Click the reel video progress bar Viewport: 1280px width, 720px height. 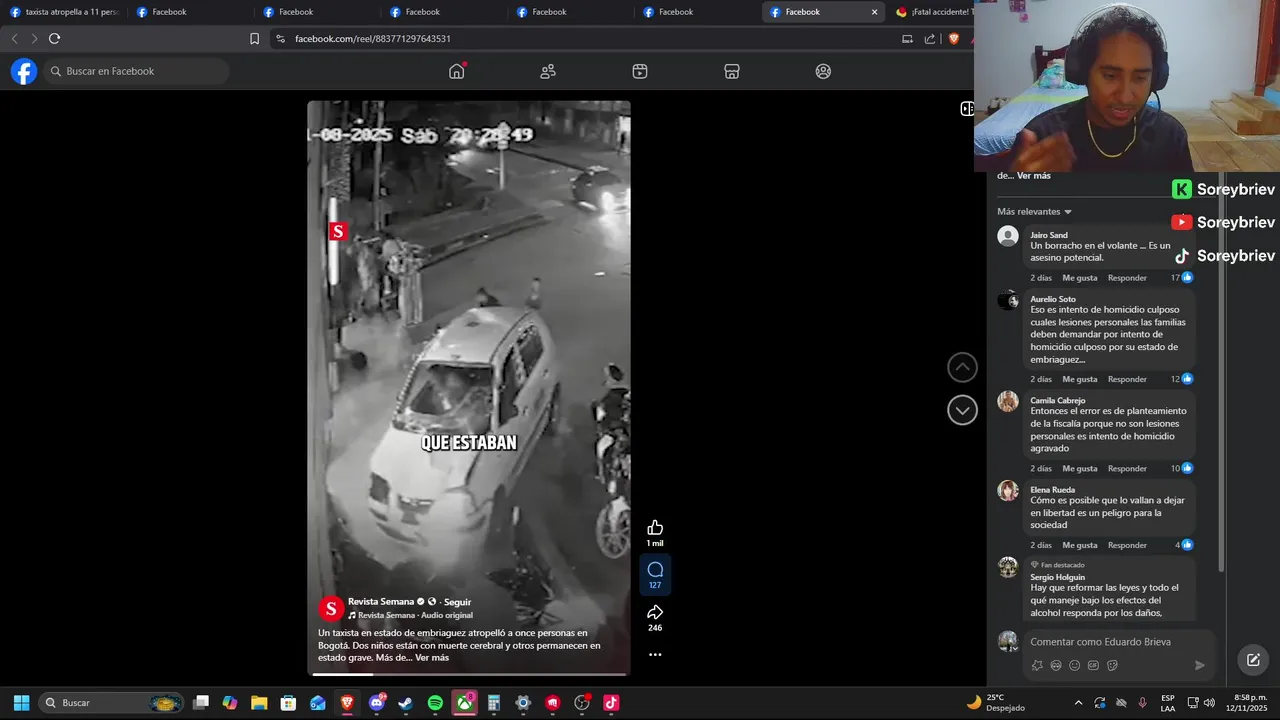(x=469, y=674)
